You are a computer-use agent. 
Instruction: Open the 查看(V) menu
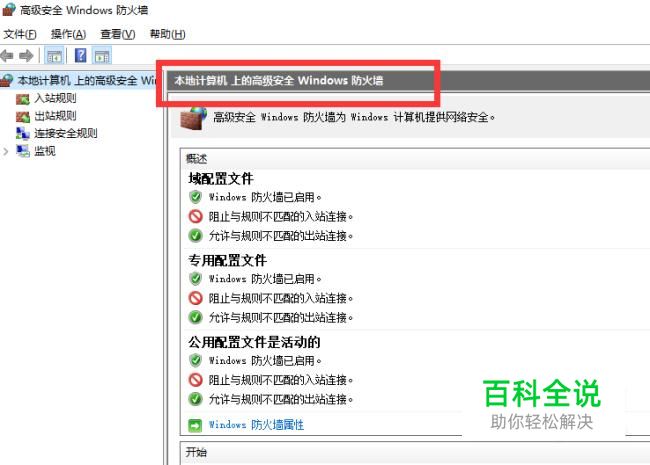point(118,34)
